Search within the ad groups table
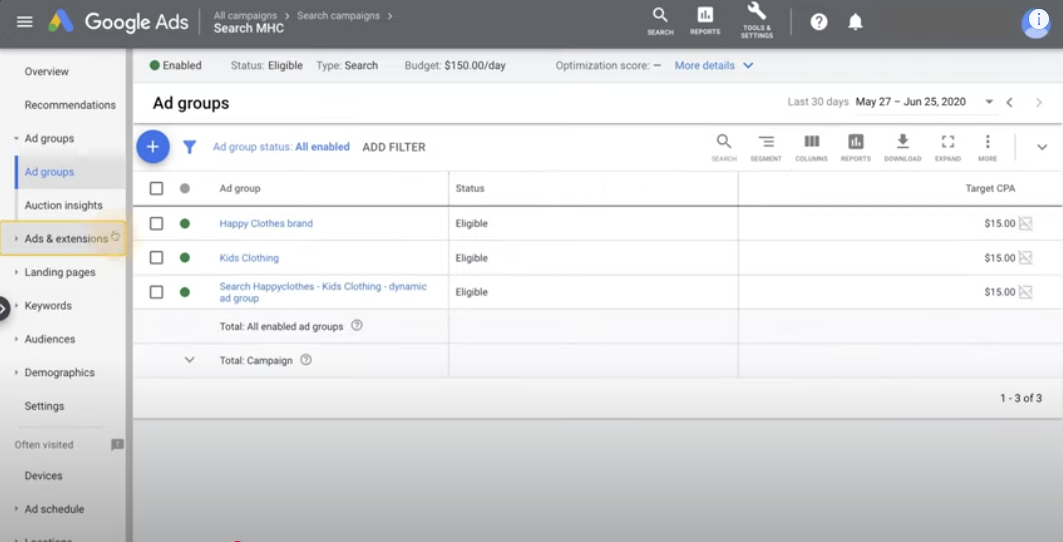The image size is (1063, 542). click(724, 147)
